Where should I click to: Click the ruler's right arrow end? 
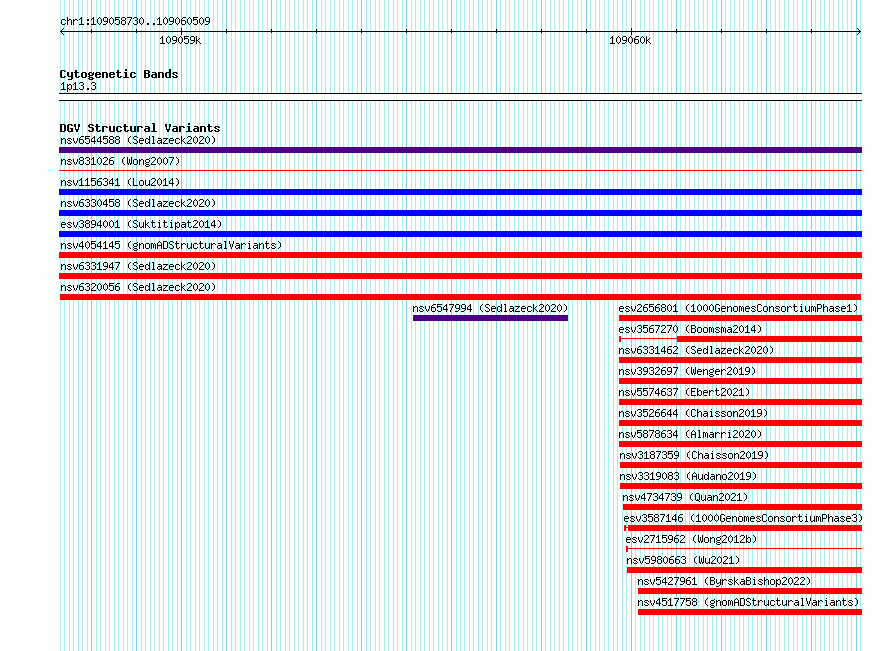(x=859, y=32)
